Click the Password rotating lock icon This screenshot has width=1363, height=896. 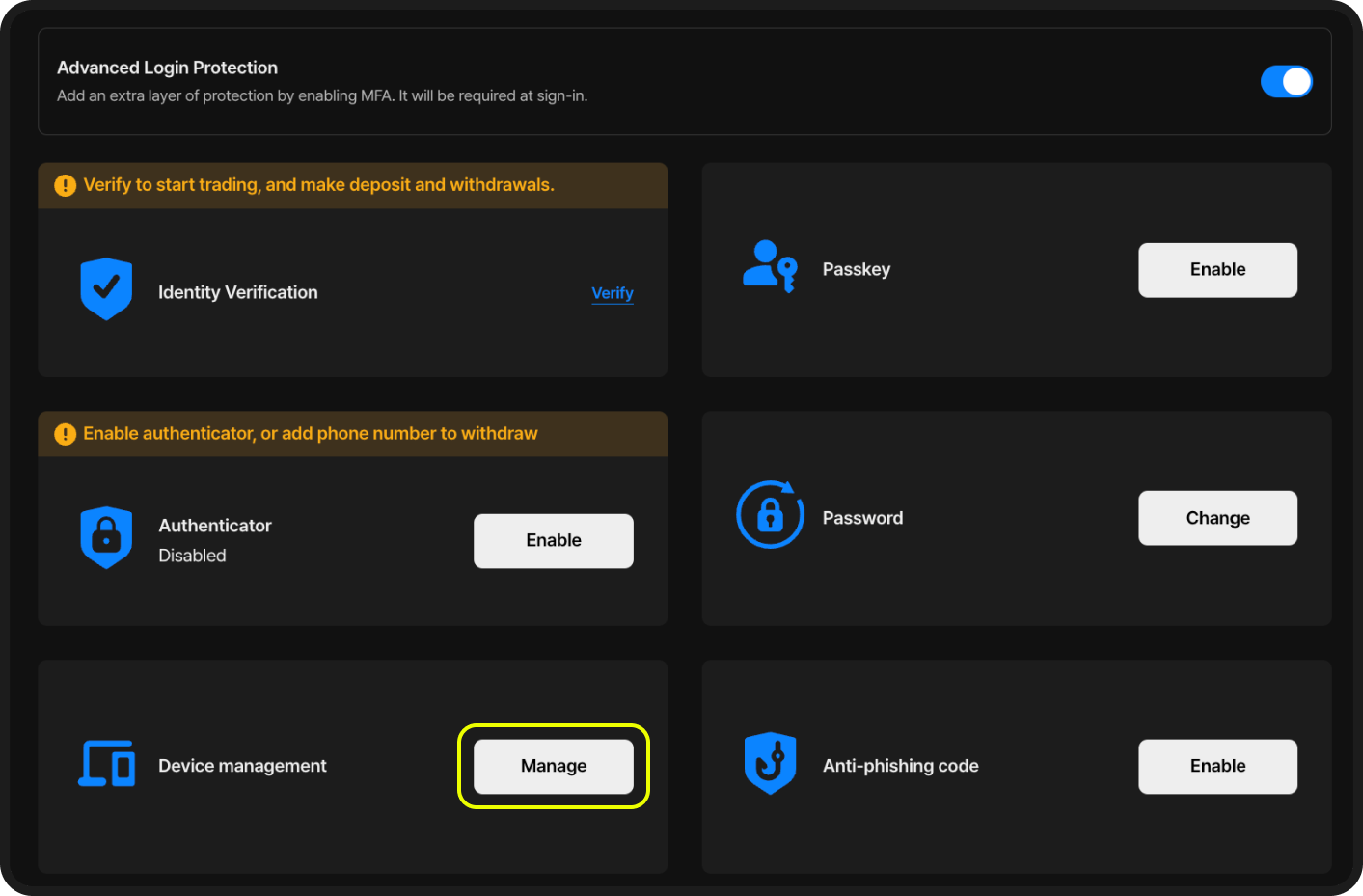click(x=770, y=515)
